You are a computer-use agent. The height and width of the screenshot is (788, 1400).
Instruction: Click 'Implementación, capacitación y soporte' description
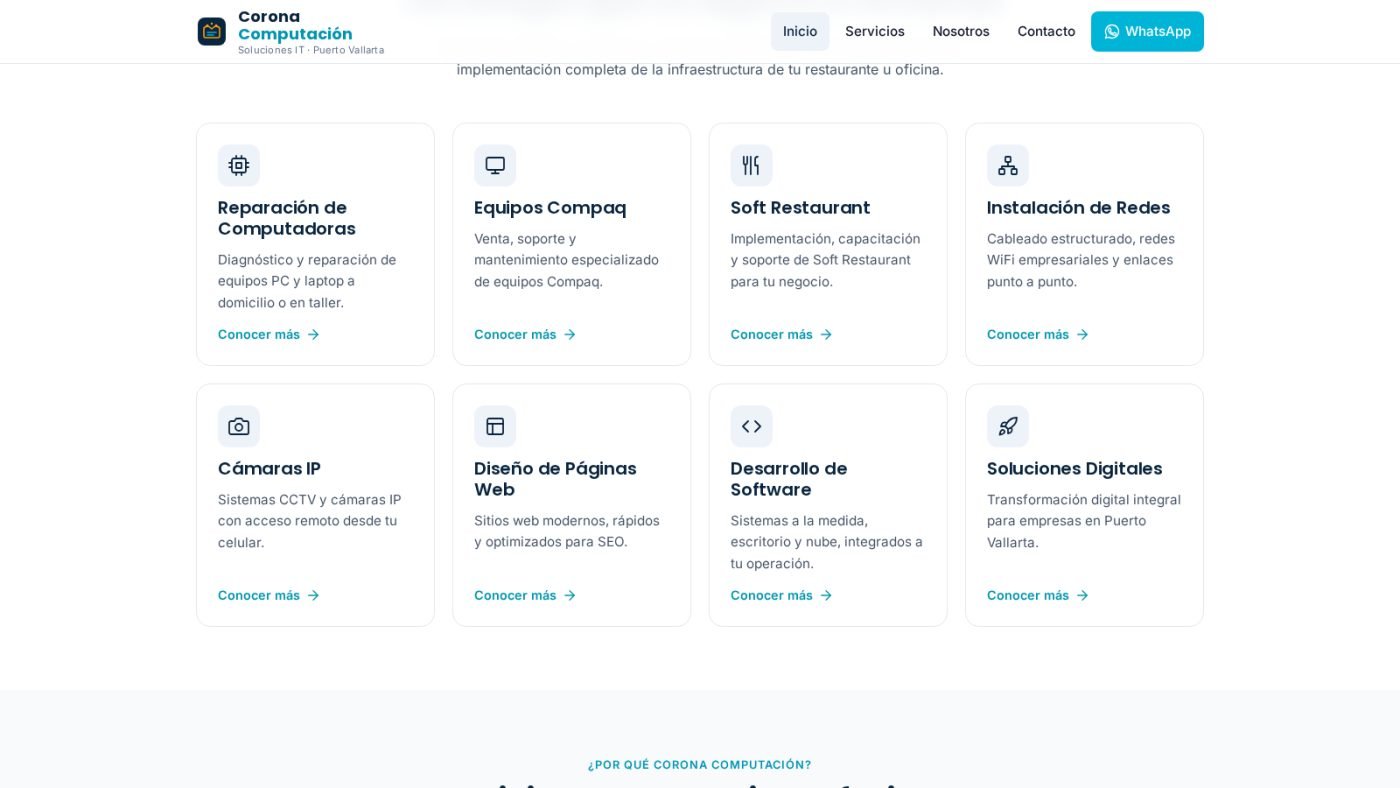point(825,260)
